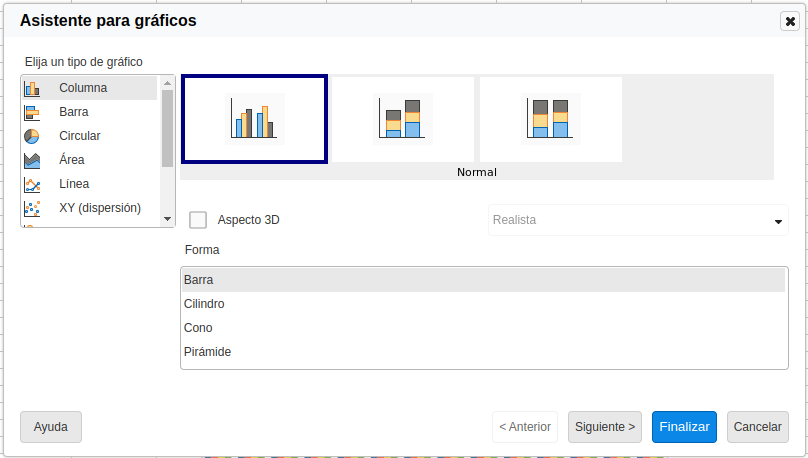The image size is (808, 458).
Task: Choose the Barra chart type icon
Action: 32,112
